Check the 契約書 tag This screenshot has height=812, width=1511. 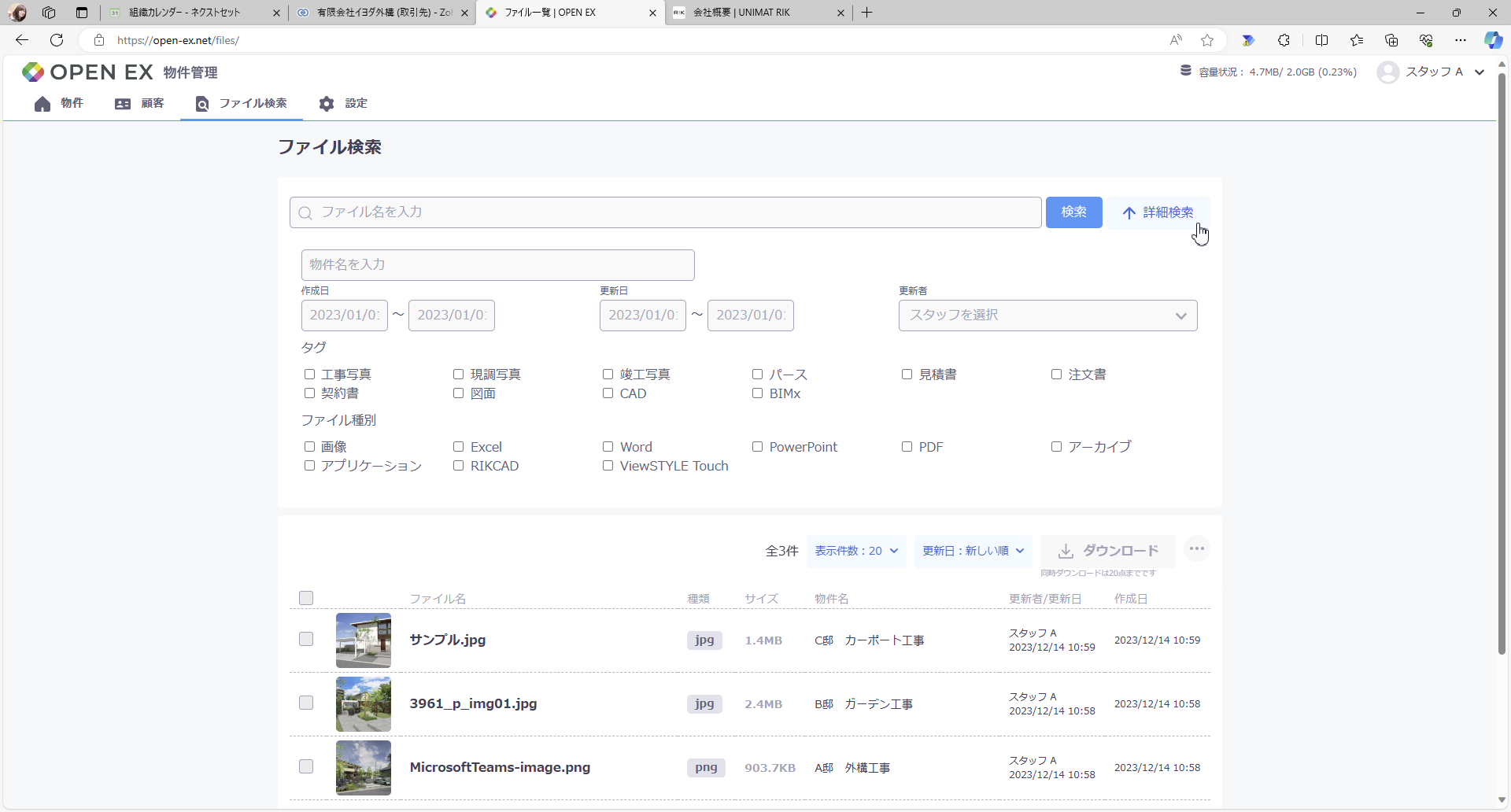coord(309,393)
